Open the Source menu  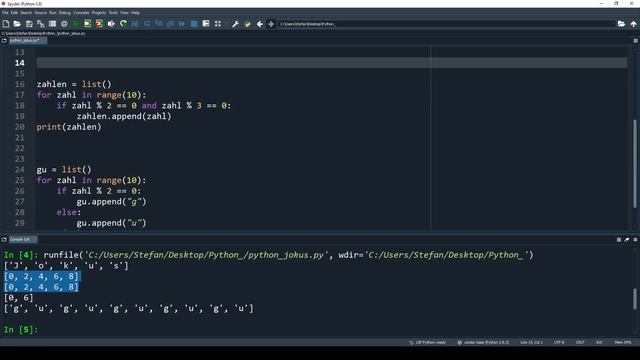tap(40, 13)
